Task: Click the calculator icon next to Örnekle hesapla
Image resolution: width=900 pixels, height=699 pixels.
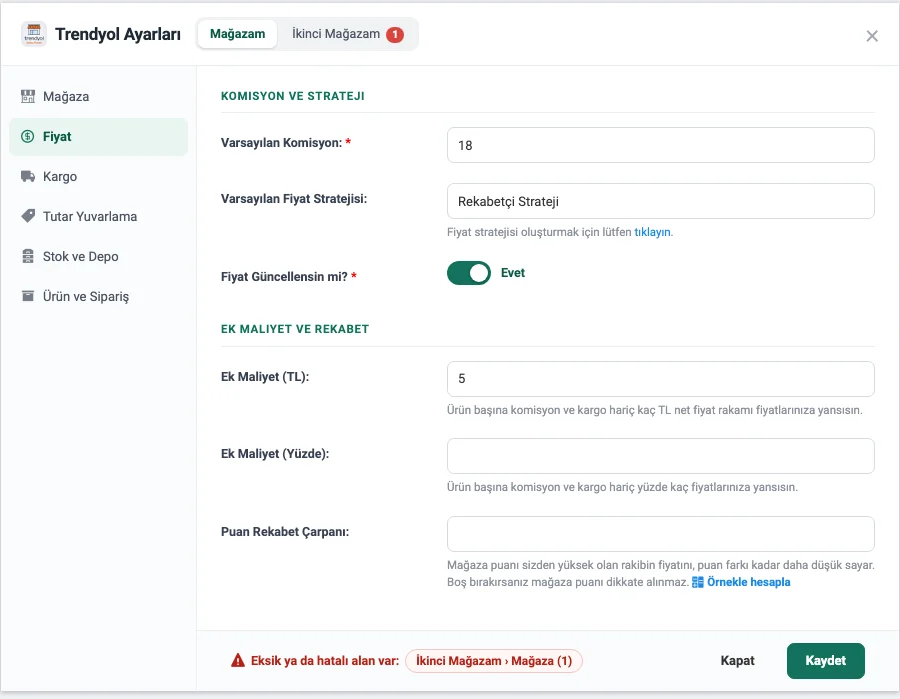Action: click(697, 582)
